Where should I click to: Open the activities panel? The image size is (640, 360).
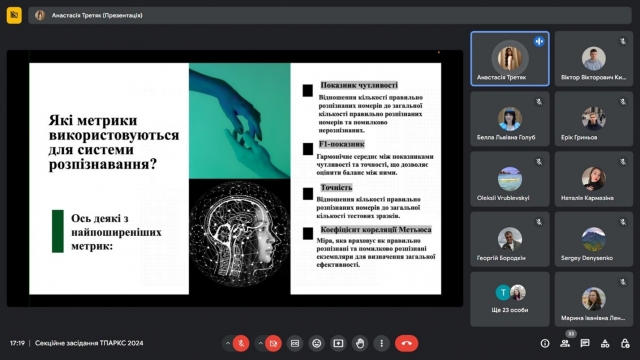[x=605, y=343]
